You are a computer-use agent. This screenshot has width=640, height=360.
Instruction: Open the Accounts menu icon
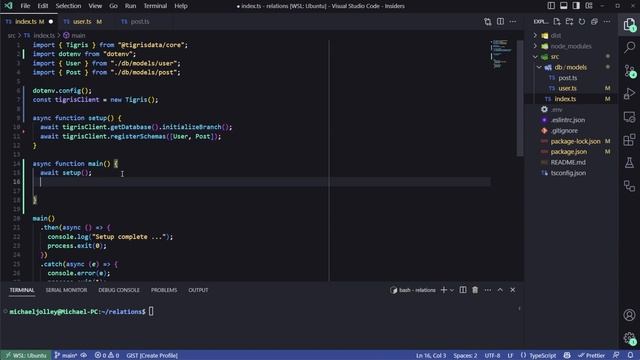629,315
